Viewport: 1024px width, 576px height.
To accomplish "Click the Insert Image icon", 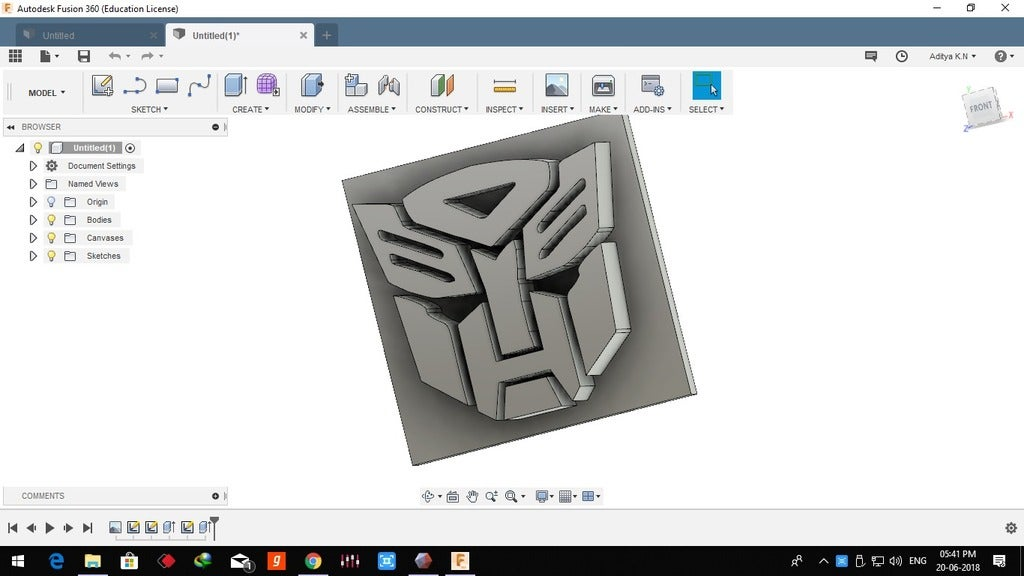I will point(557,86).
